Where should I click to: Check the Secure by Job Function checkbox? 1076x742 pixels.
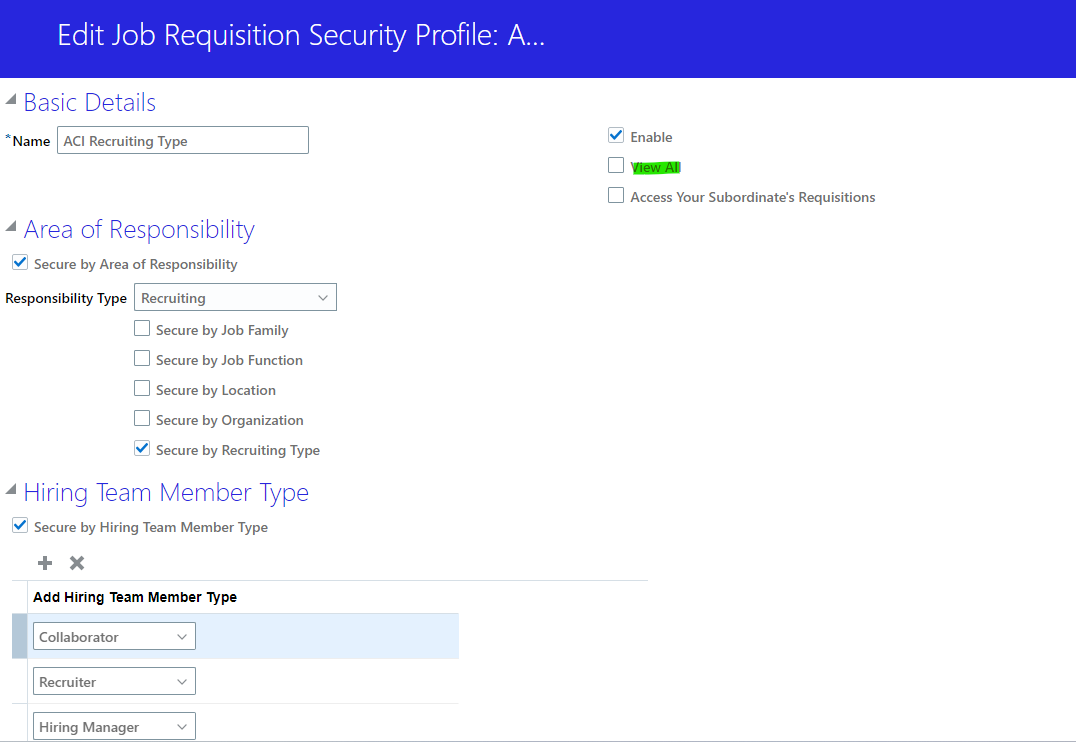[x=141, y=358]
